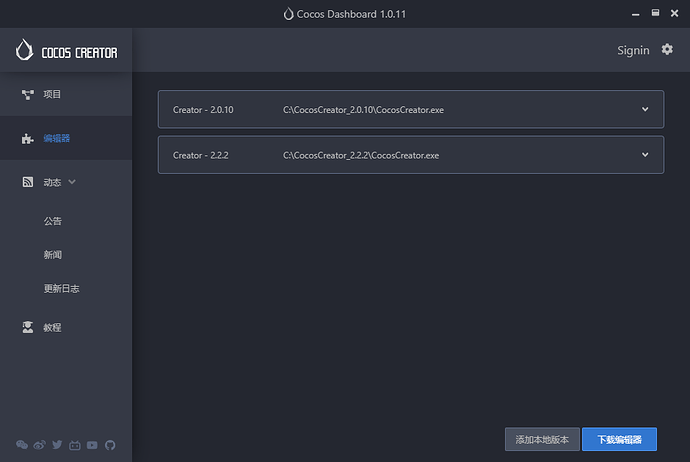This screenshot has height=462, width=690.
Task: Open the Weibo social link icon
Action: tap(39, 445)
